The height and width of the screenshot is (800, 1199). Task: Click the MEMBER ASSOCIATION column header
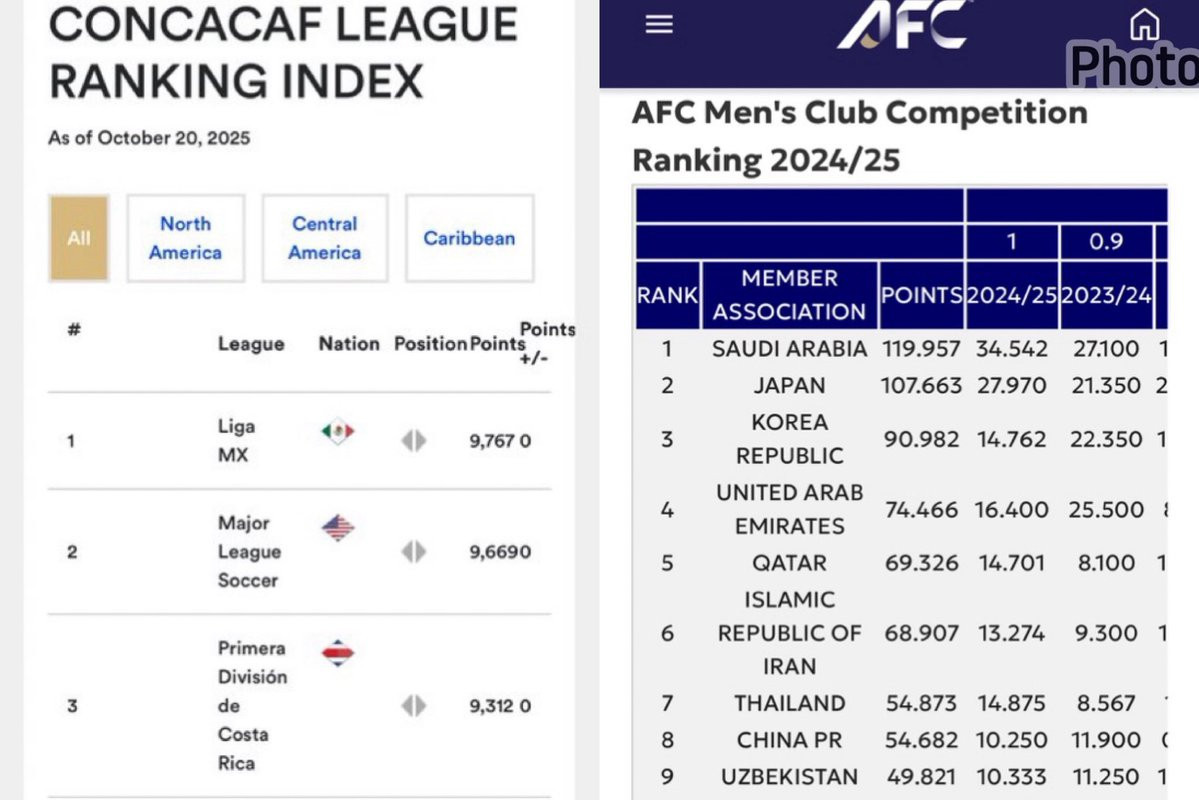[790, 295]
